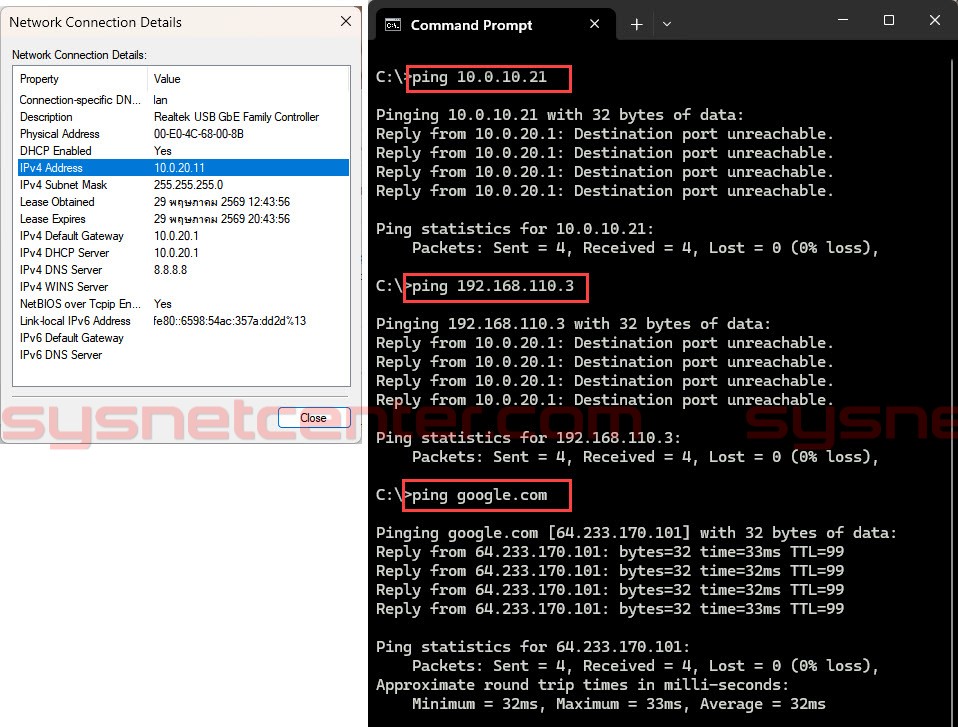Screen dimensions: 958x727
Task: Click the Realtek USB GbE Family Controller value
Action: (236, 117)
